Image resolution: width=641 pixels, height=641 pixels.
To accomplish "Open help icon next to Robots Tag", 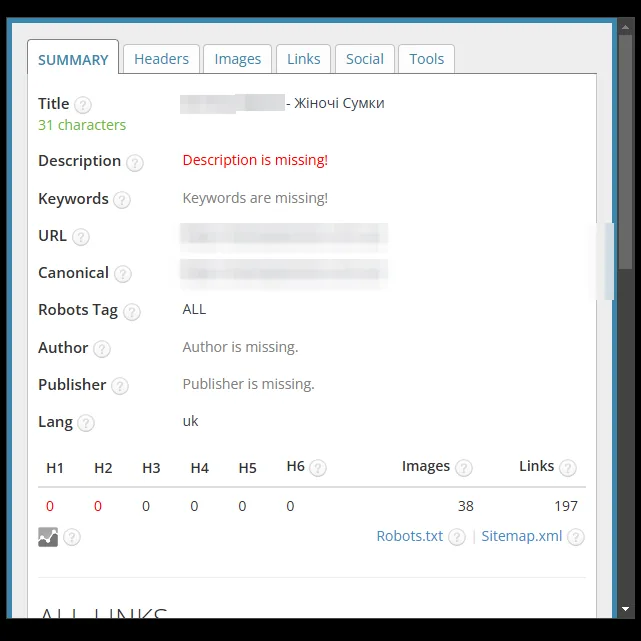I will [x=132, y=312].
